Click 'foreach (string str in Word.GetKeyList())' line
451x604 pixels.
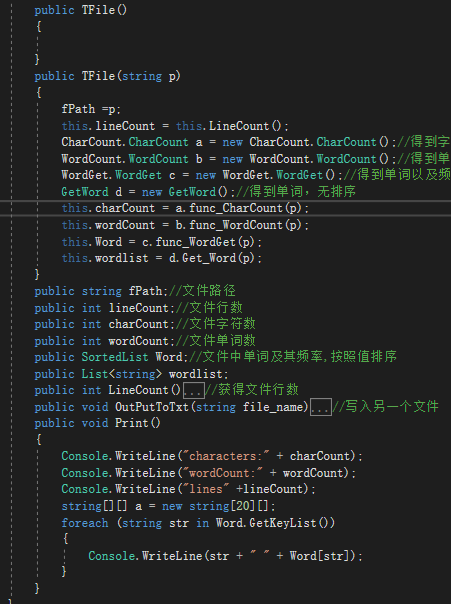pos(198,523)
